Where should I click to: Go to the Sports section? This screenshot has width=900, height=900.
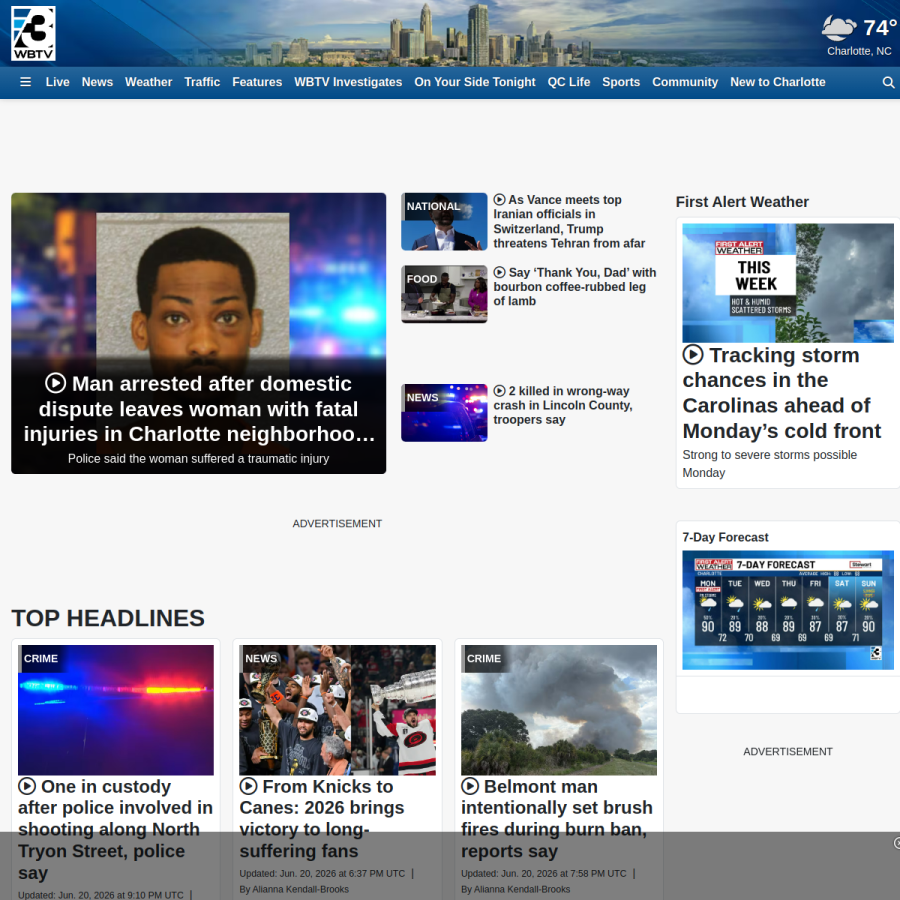620,82
